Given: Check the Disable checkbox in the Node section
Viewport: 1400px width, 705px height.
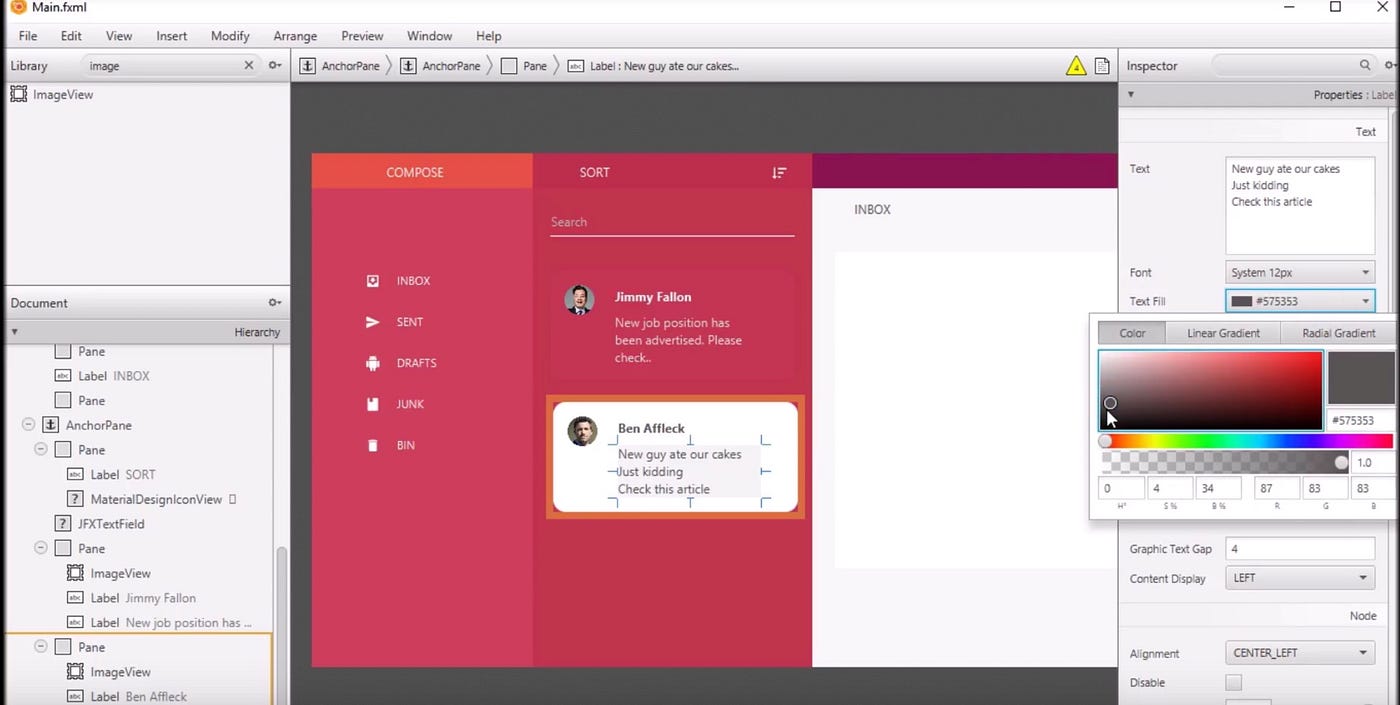Looking at the screenshot, I should click(1233, 682).
